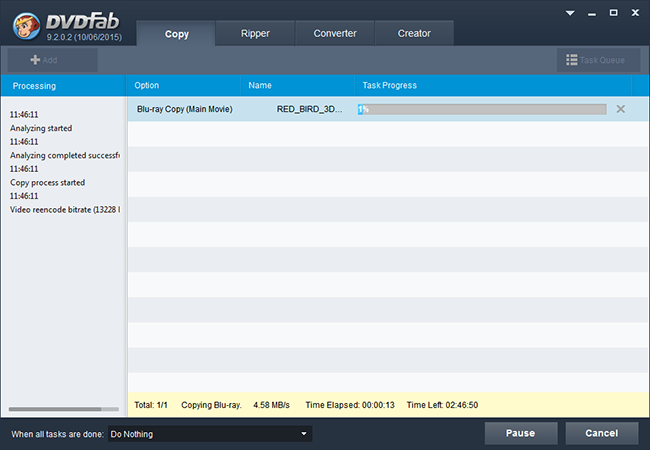Remove the RED_BIRD_3D task with X icon
The image size is (650, 450).
click(620, 109)
